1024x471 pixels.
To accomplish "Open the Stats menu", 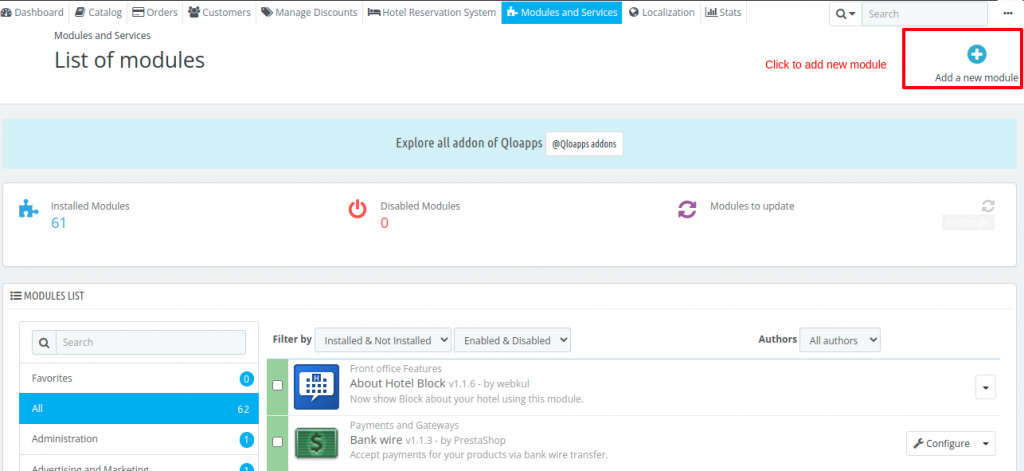I will coord(724,12).
